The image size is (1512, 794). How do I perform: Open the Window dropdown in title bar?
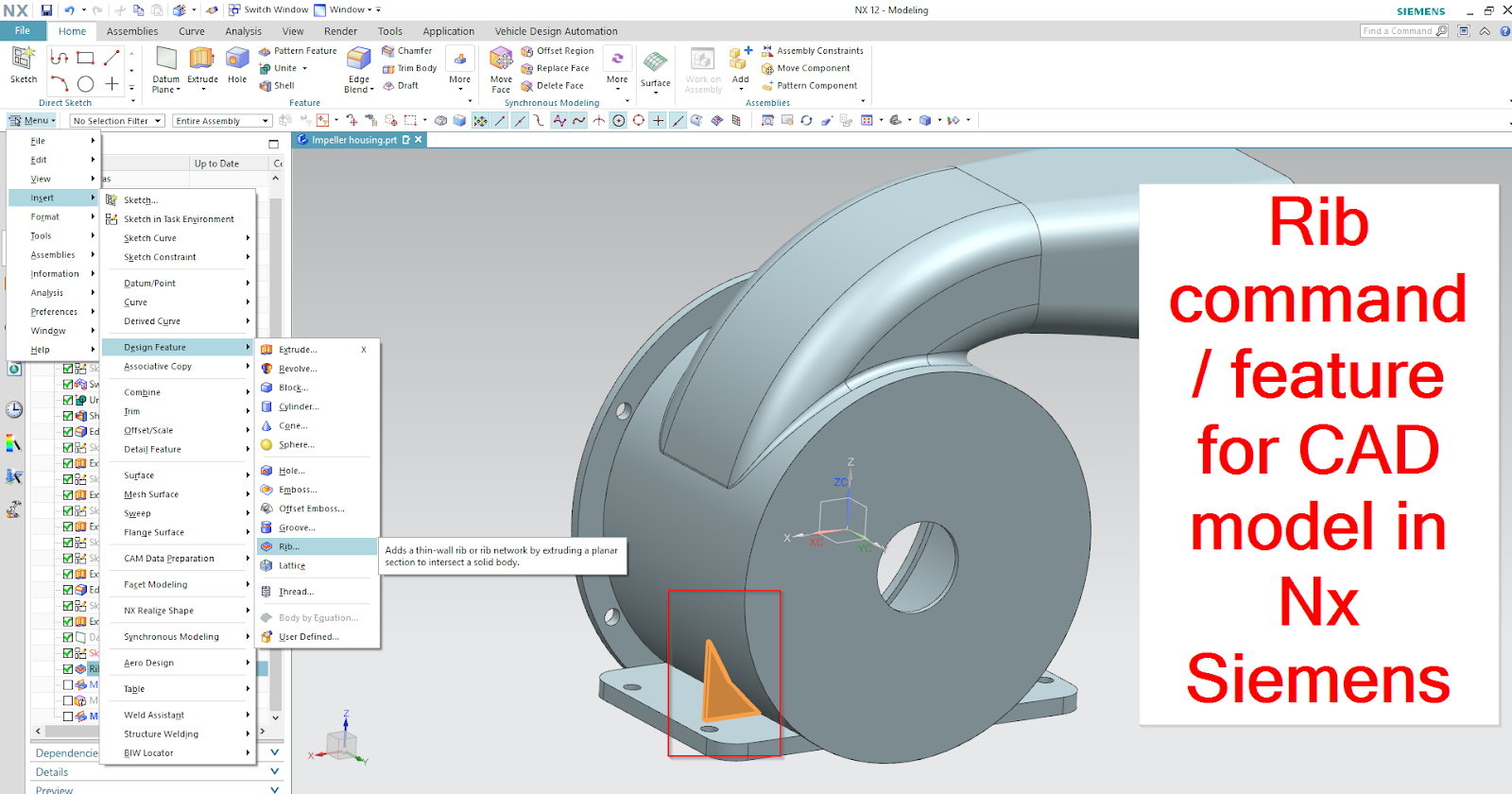pos(348,10)
